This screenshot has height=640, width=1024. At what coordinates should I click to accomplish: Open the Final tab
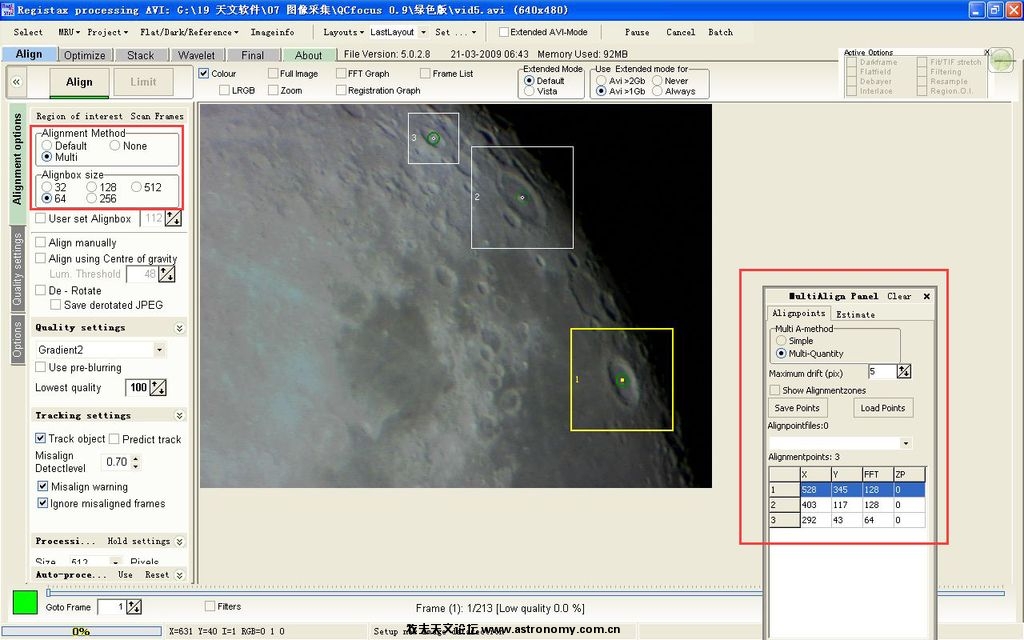253,55
